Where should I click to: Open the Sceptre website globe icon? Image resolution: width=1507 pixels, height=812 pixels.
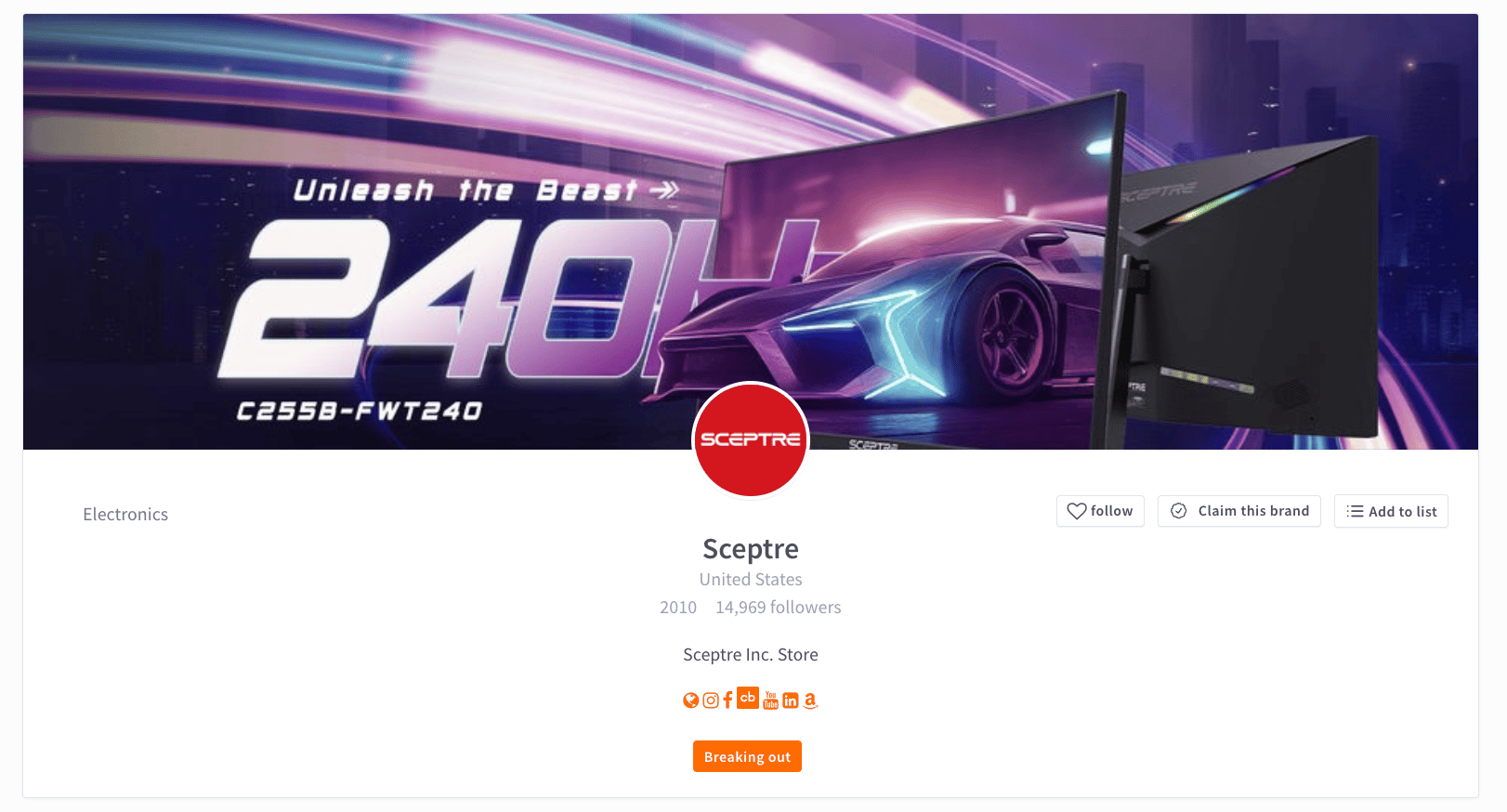(690, 701)
